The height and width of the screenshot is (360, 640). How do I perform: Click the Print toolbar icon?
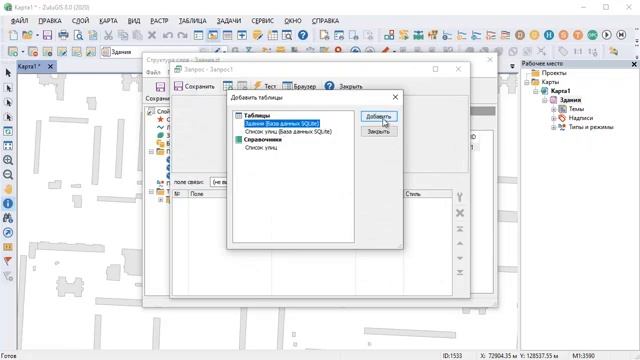[63, 35]
